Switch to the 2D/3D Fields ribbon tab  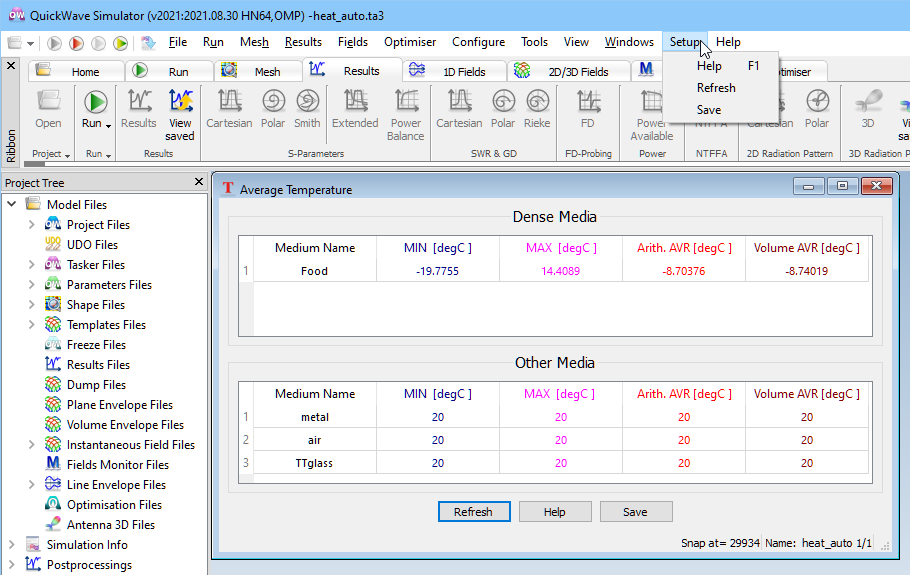pos(569,71)
